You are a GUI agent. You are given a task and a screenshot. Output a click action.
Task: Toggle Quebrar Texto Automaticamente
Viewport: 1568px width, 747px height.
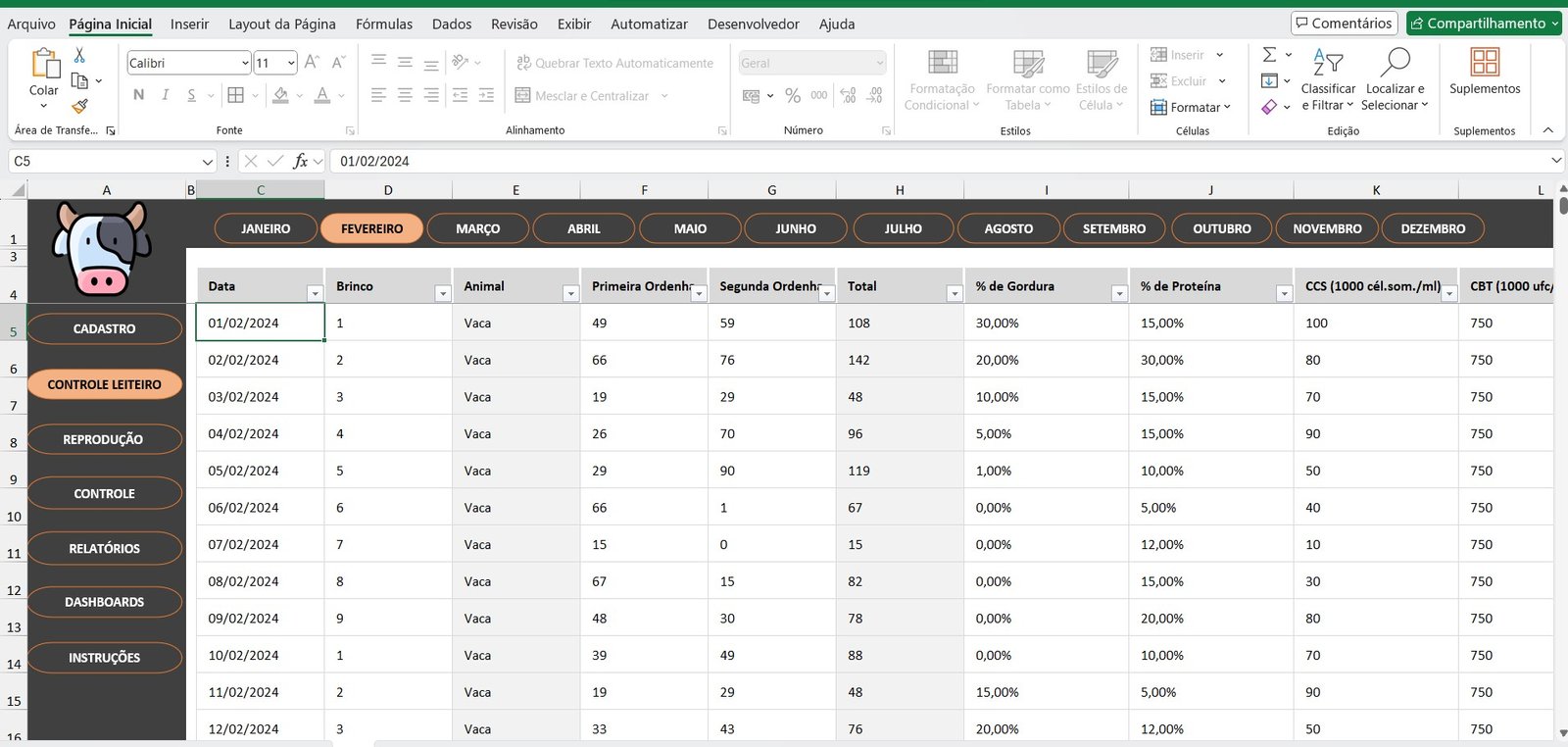[x=614, y=63]
